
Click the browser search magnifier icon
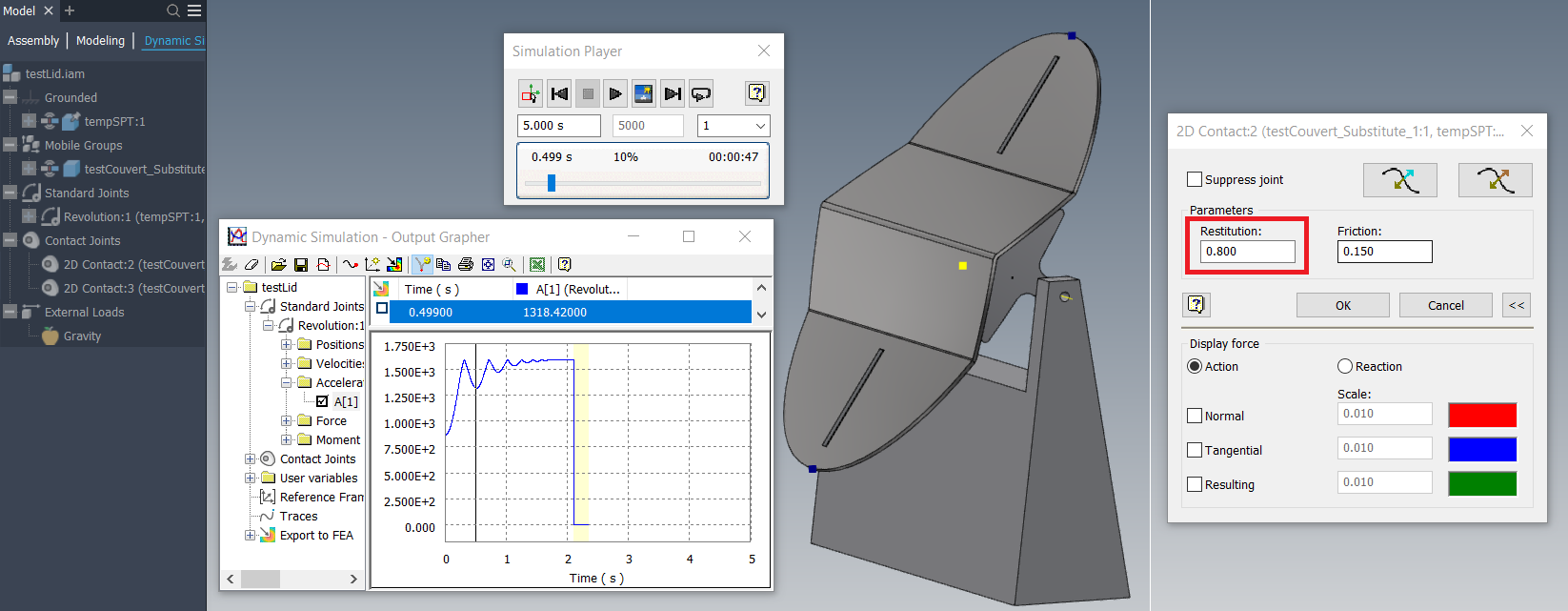(173, 10)
